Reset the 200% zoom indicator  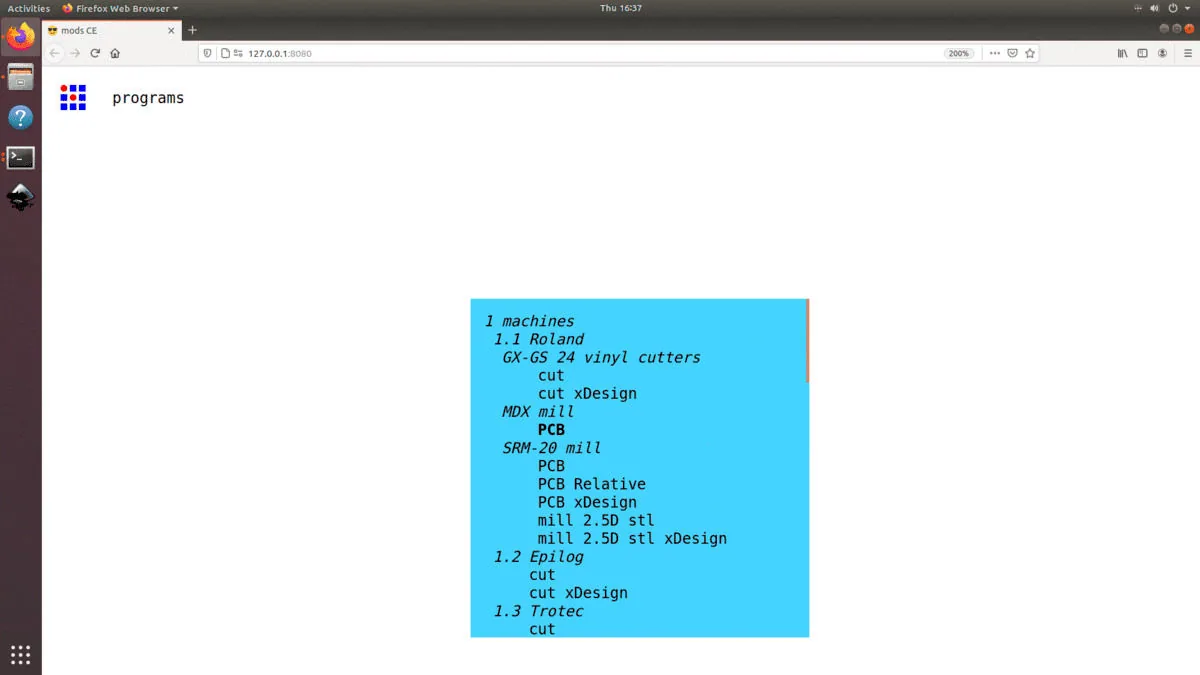959,53
